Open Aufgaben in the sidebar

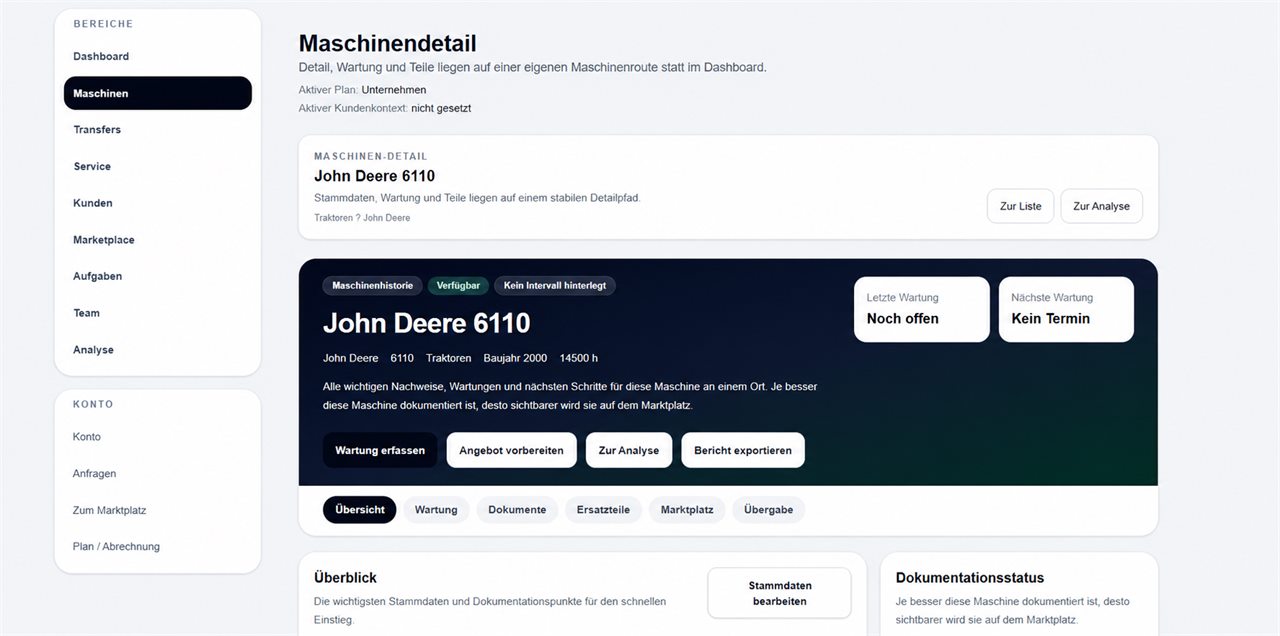158,276
